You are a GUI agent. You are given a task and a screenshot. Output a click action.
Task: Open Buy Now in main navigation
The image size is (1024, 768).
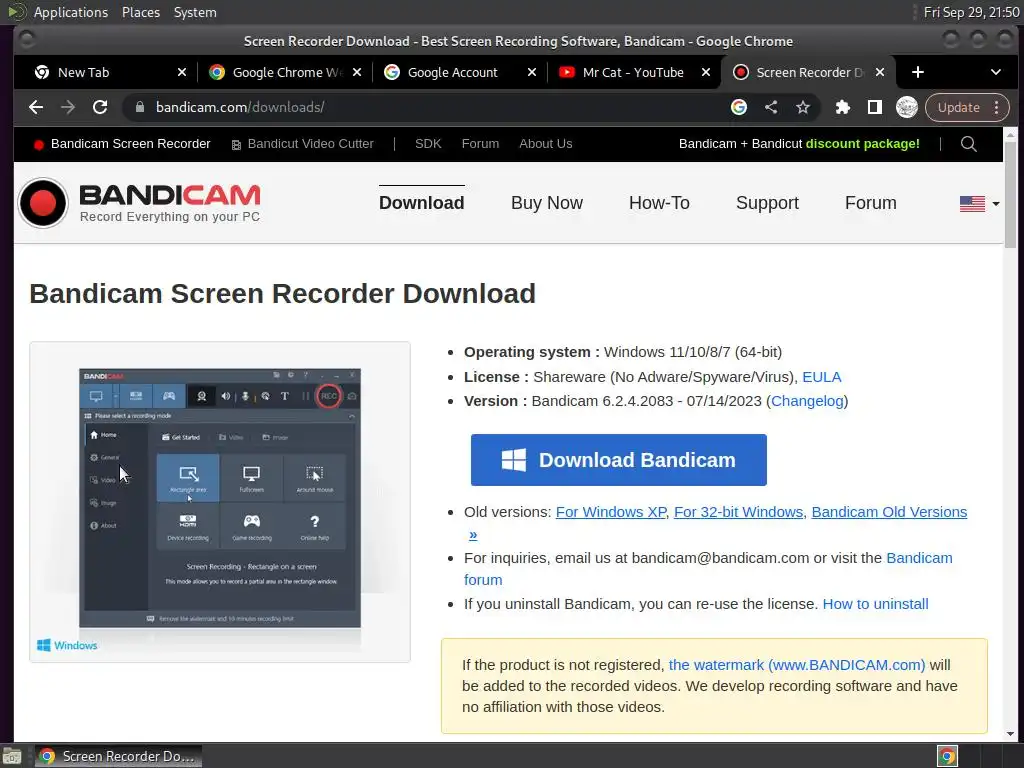tap(547, 203)
